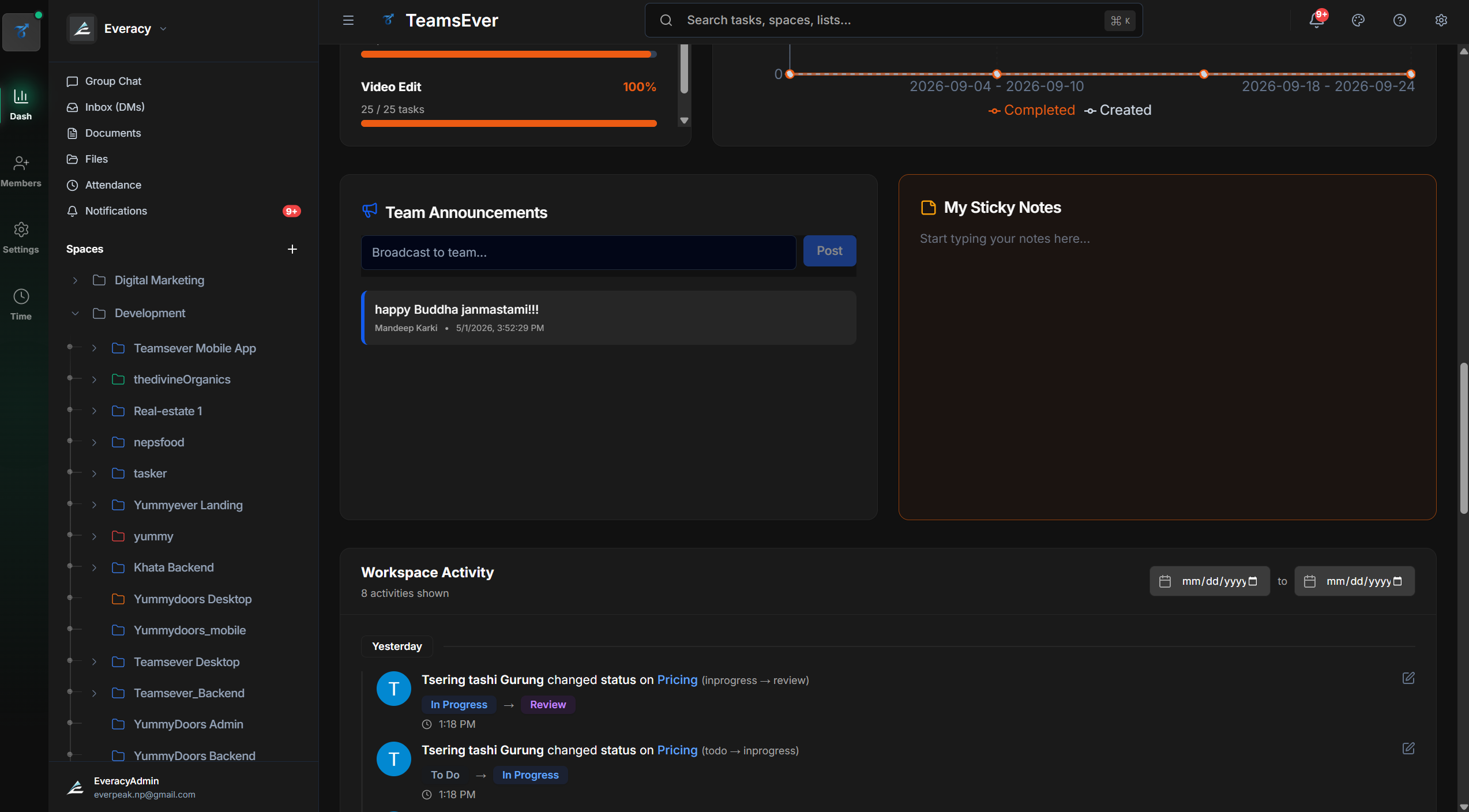Toggle the Completed legend in chart
This screenshot has width=1469, height=812.
coord(1031,110)
